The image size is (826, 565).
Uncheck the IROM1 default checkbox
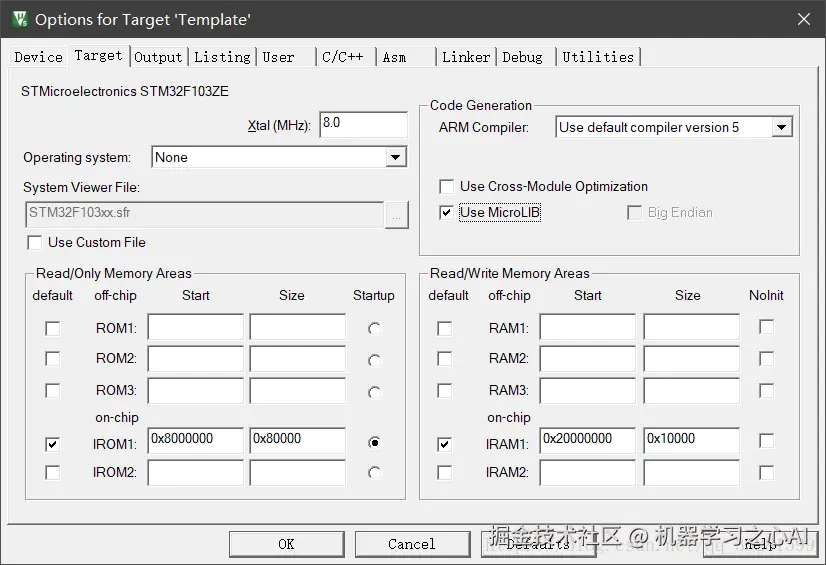click(x=52, y=444)
